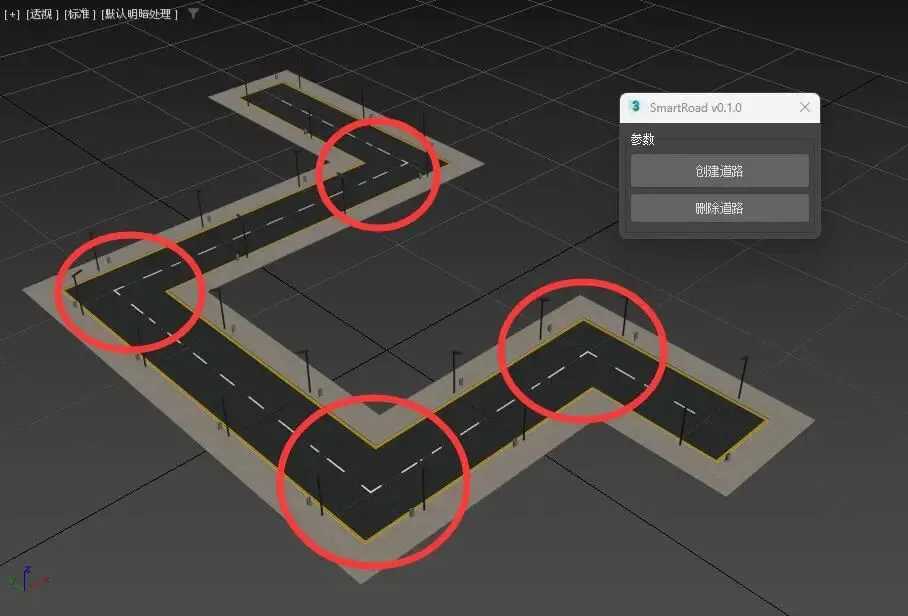Open the [透视] viewport view menu
This screenshot has width=908, height=616.
(x=42, y=14)
